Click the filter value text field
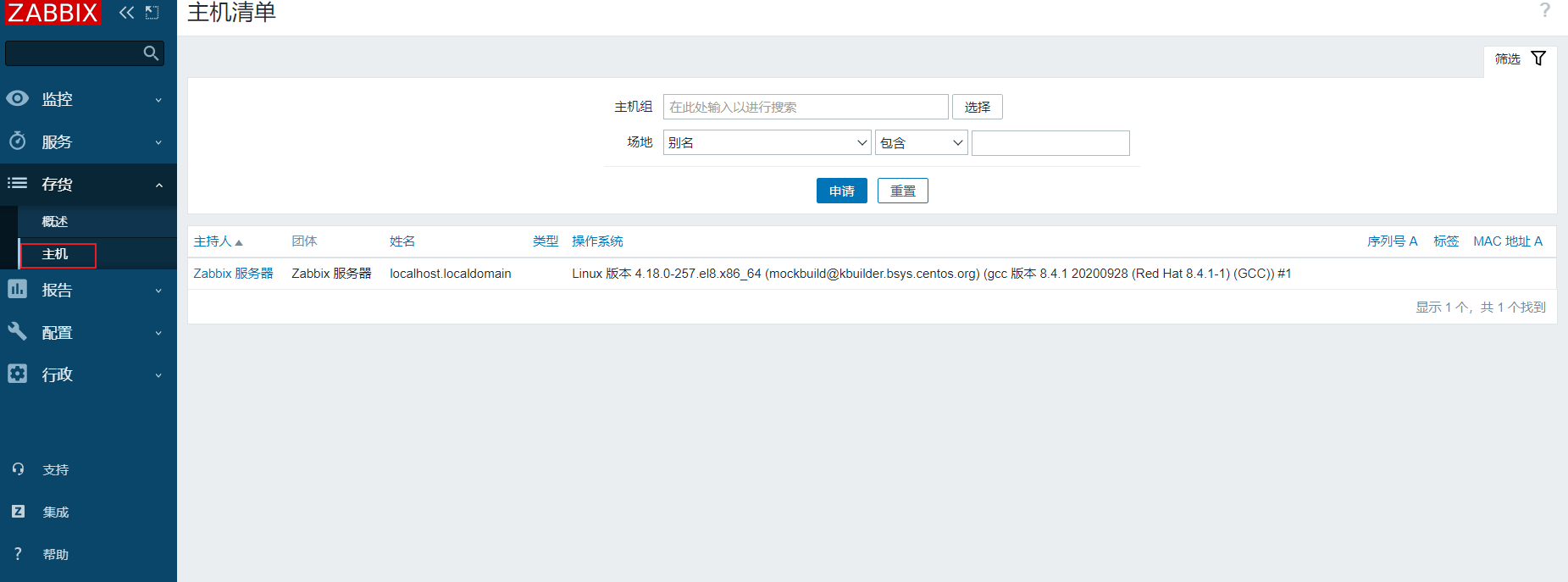1568x582 pixels. [1050, 142]
